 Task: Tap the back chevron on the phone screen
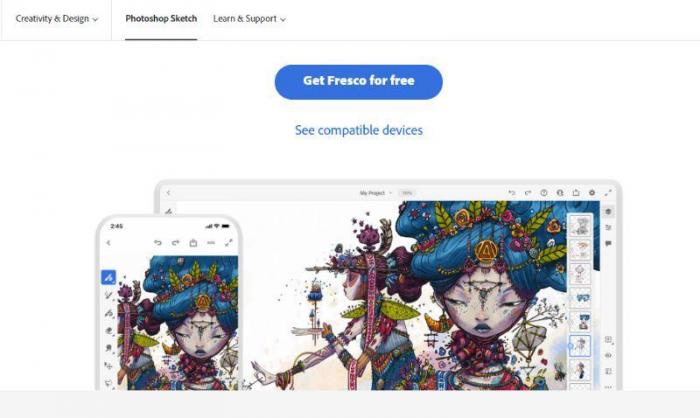tap(108, 242)
